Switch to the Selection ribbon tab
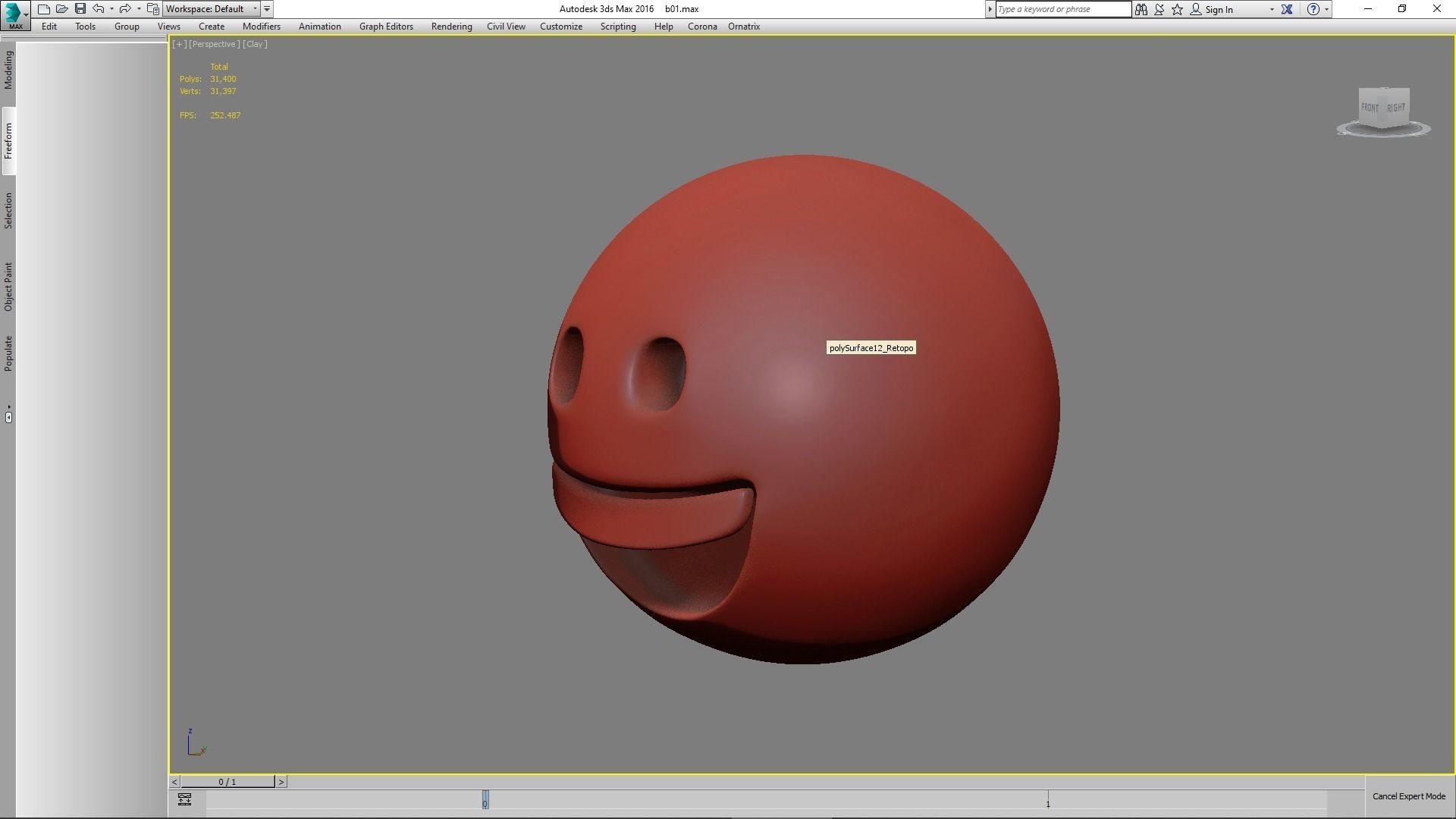This screenshot has width=1456, height=819. click(x=8, y=211)
